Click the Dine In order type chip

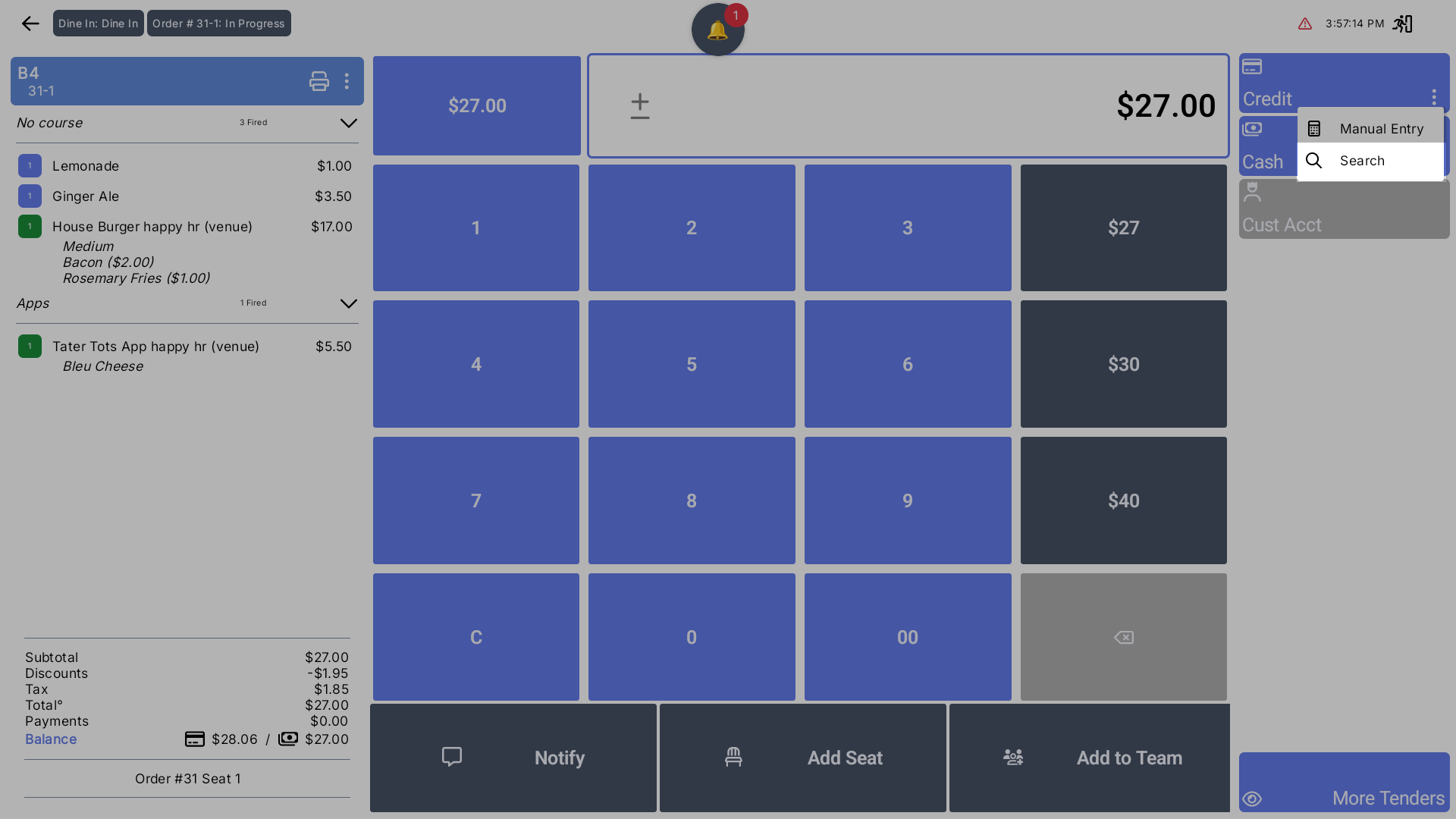tap(98, 24)
